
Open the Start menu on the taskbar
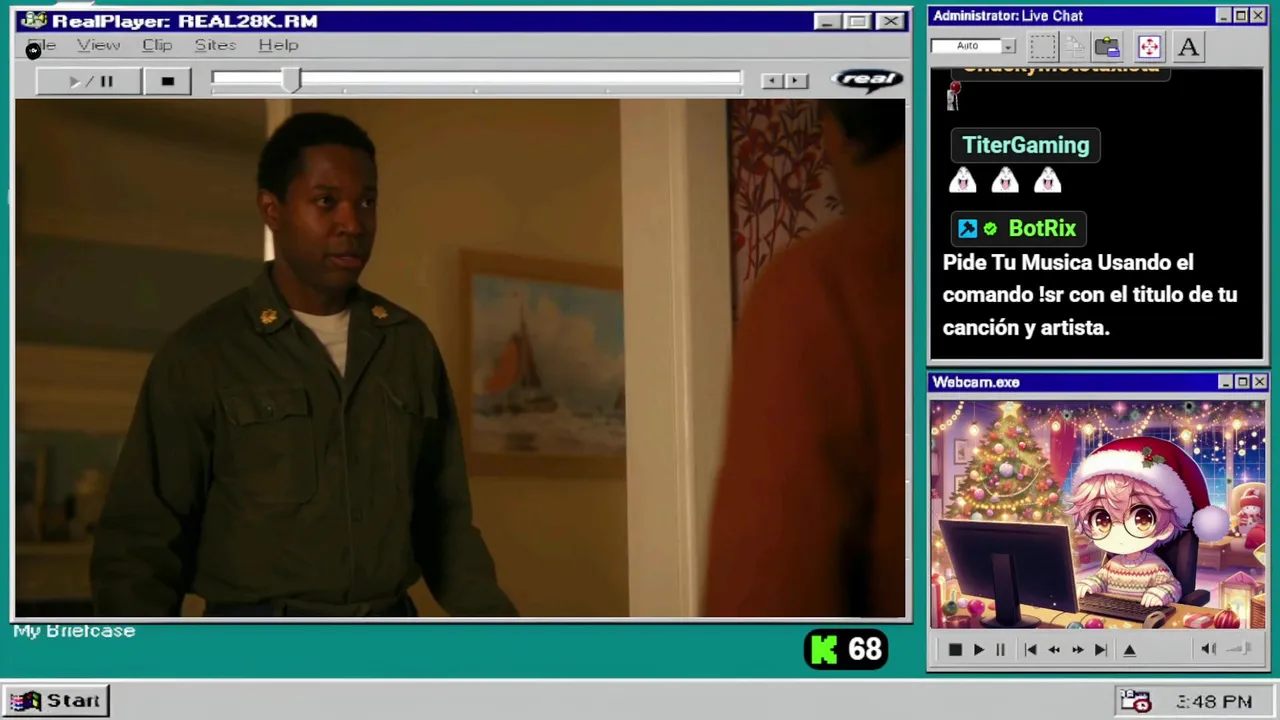pyautogui.click(x=56, y=701)
